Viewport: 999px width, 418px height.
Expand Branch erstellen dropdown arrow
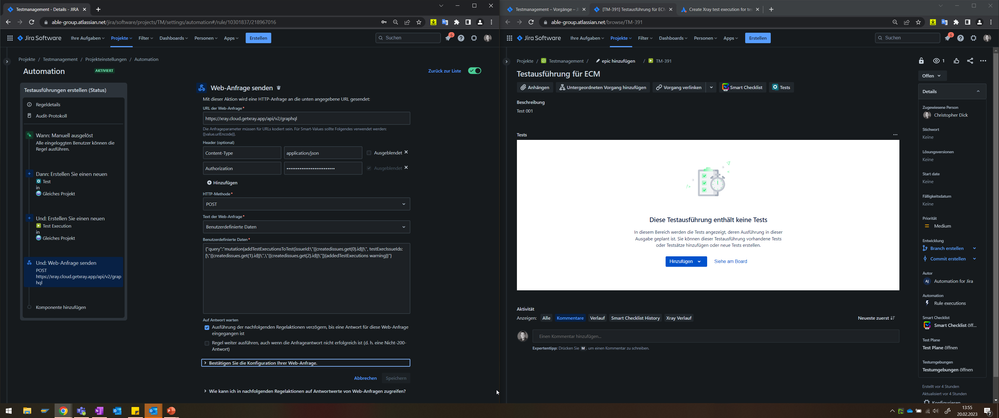974,249
